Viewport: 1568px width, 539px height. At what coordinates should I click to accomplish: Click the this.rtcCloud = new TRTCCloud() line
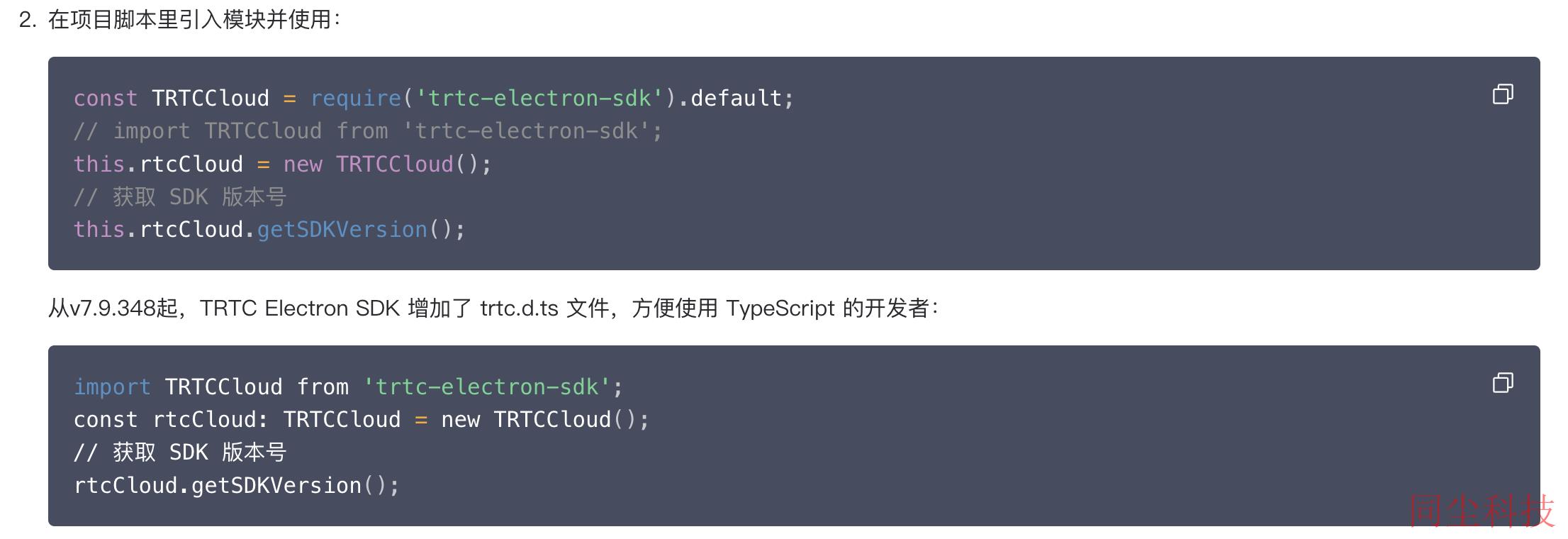point(282,165)
